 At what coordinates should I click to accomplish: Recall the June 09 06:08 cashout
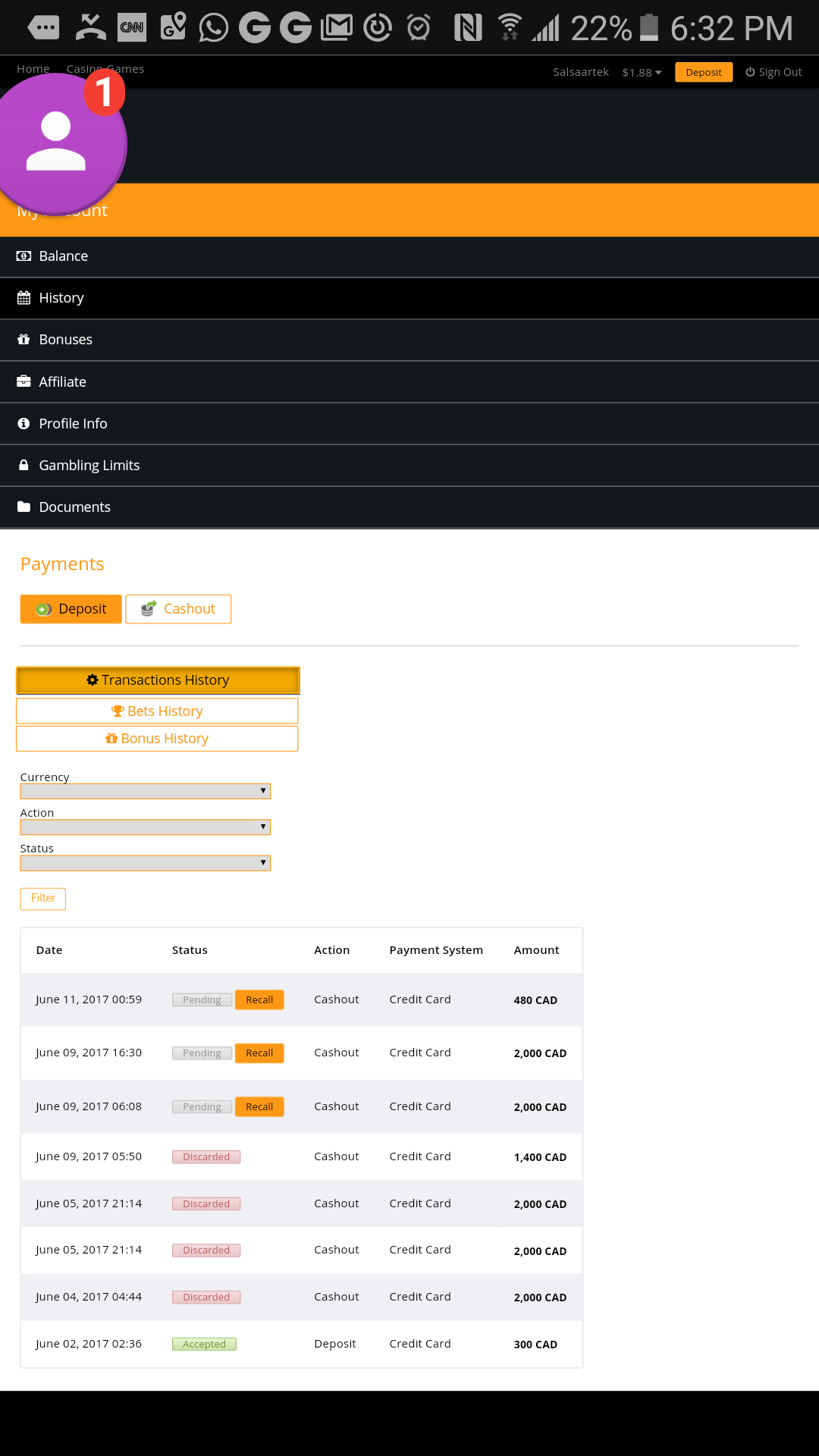pyautogui.click(x=259, y=1107)
